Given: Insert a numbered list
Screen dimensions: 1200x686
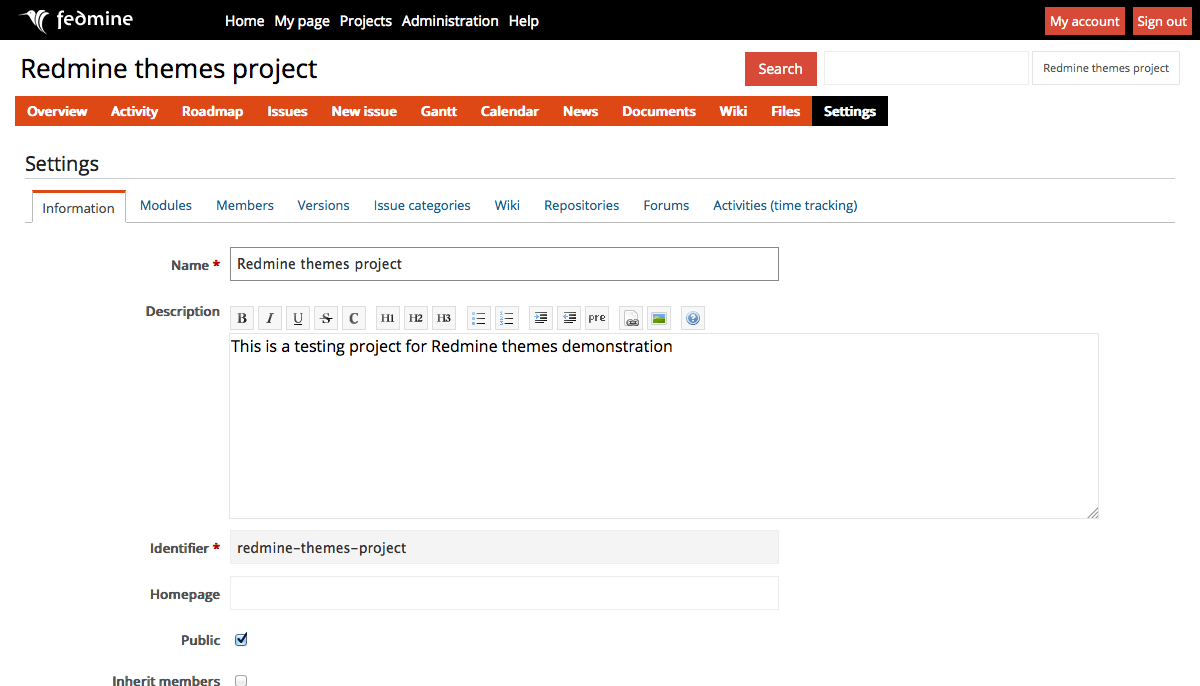Looking at the screenshot, I should pyautogui.click(x=507, y=318).
